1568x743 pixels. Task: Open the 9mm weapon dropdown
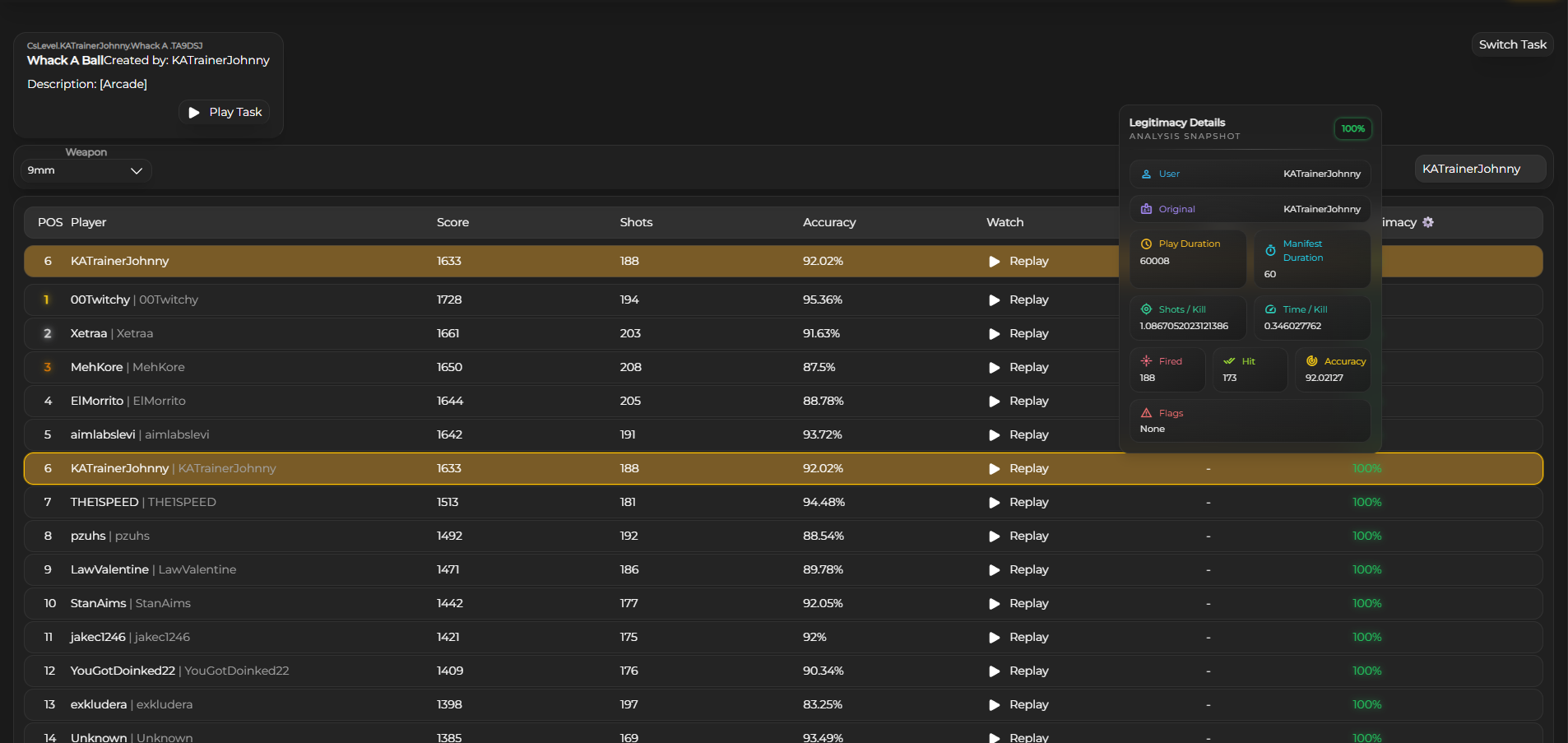[86, 170]
